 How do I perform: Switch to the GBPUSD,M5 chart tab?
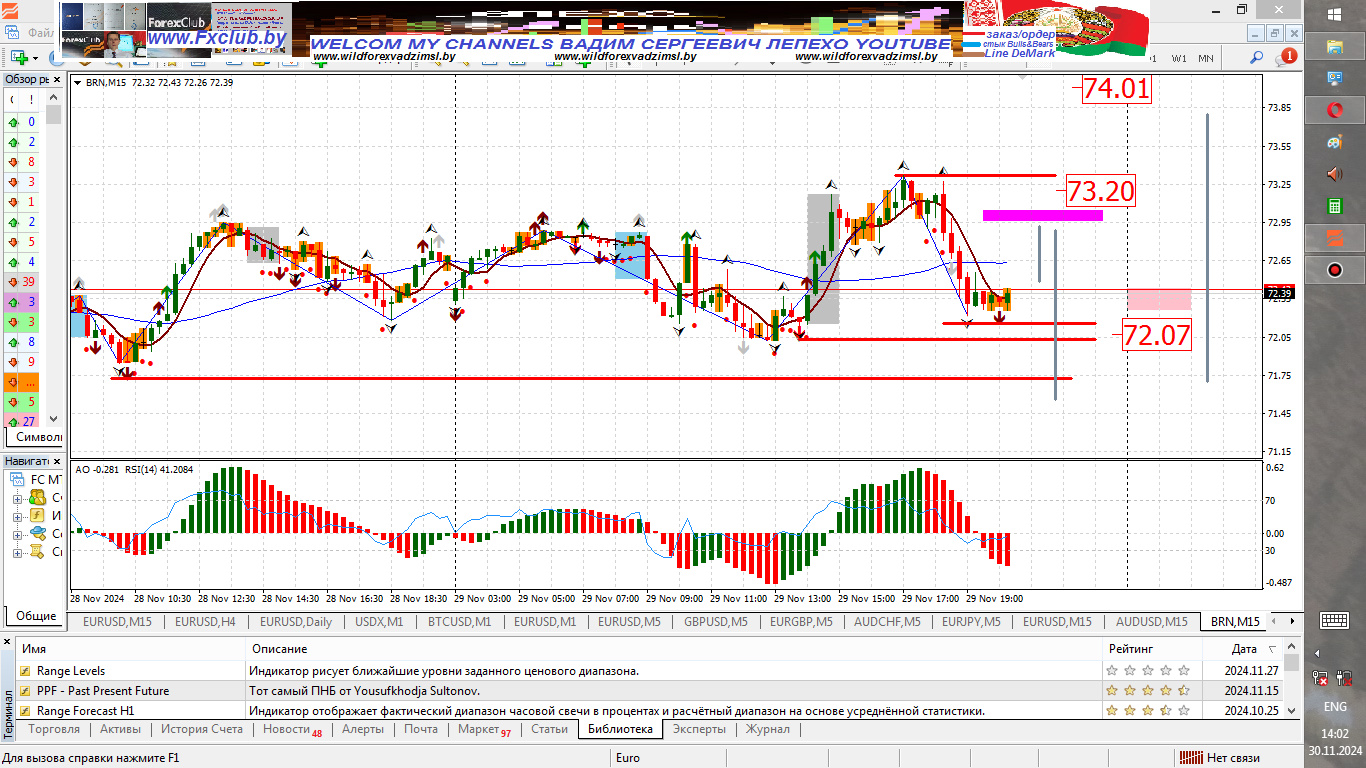[716, 621]
